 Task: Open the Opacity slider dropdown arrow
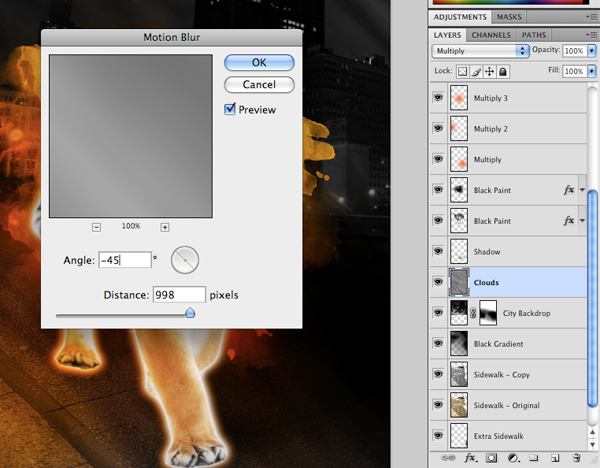592,51
